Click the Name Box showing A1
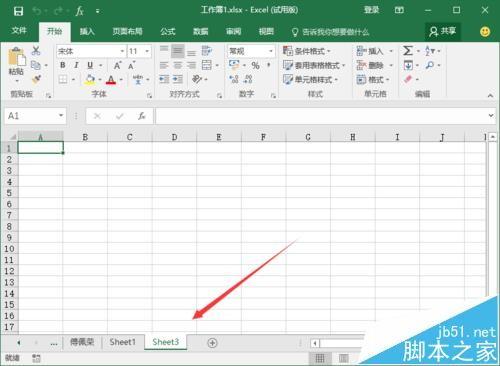Screen dimensions: 500x366 [35, 116]
